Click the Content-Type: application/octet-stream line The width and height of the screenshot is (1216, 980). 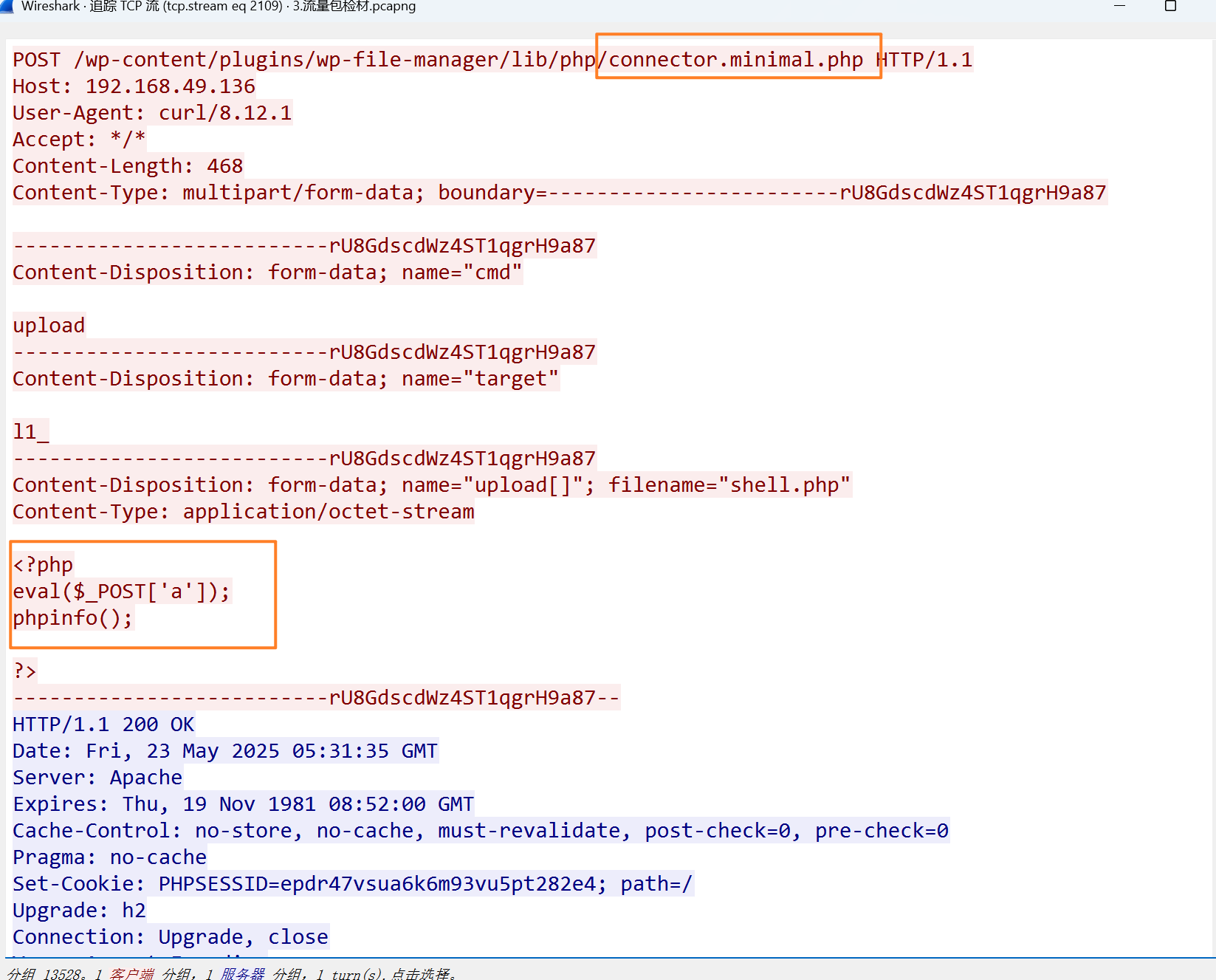pos(244,512)
